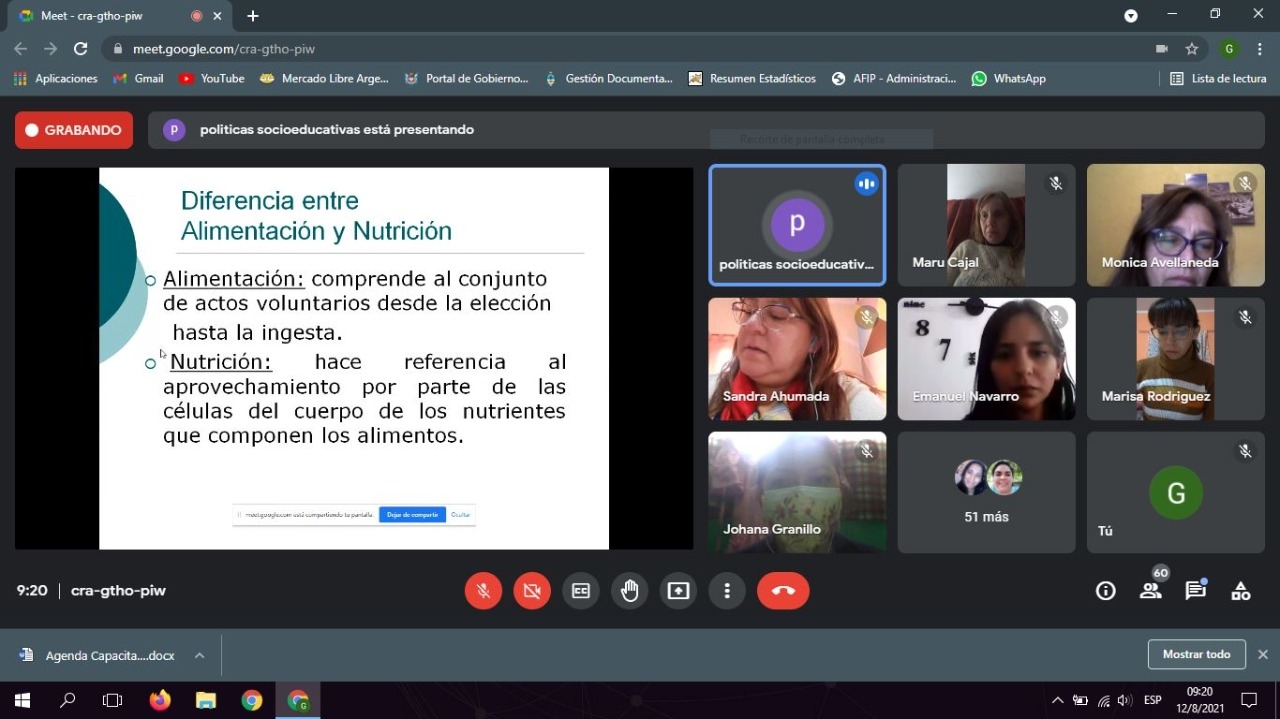
Task: Click the Mostrar todo button
Action: pyautogui.click(x=1196, y=654)
